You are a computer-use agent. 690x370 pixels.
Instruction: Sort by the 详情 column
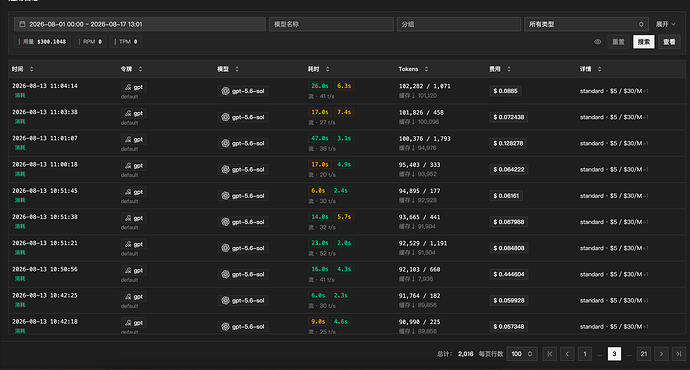pyautogui.click(x=599, y=69)
